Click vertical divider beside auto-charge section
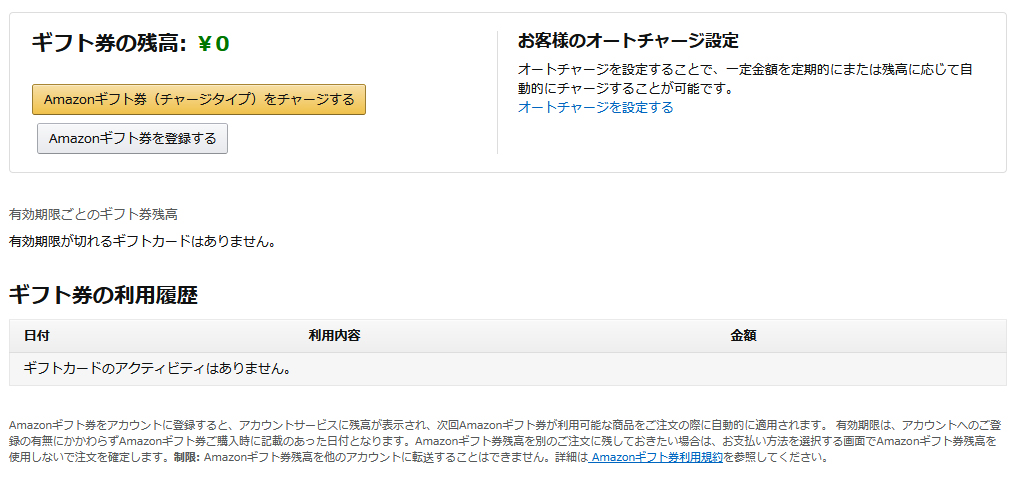The image size is (1017, 478). click(497, 92)
